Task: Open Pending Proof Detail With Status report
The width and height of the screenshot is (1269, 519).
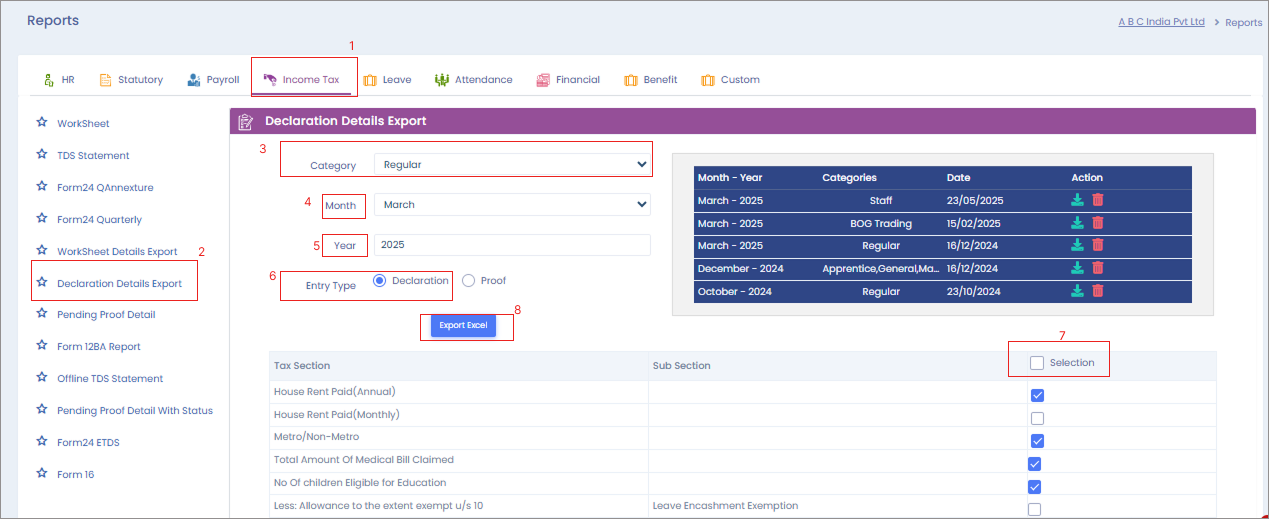Action: pos(134,410)
